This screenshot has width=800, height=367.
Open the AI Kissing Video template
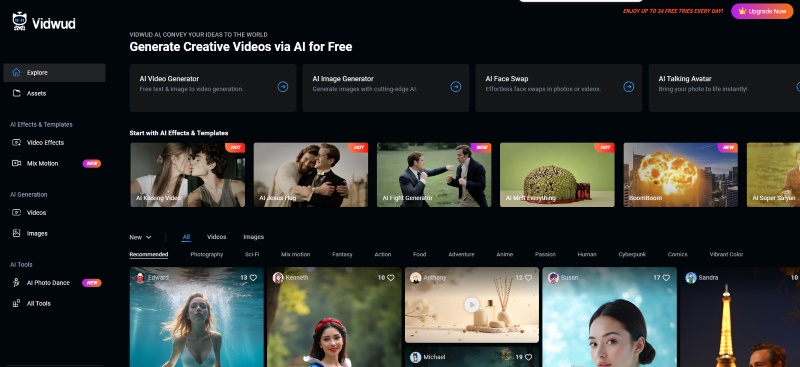(188, 175)
